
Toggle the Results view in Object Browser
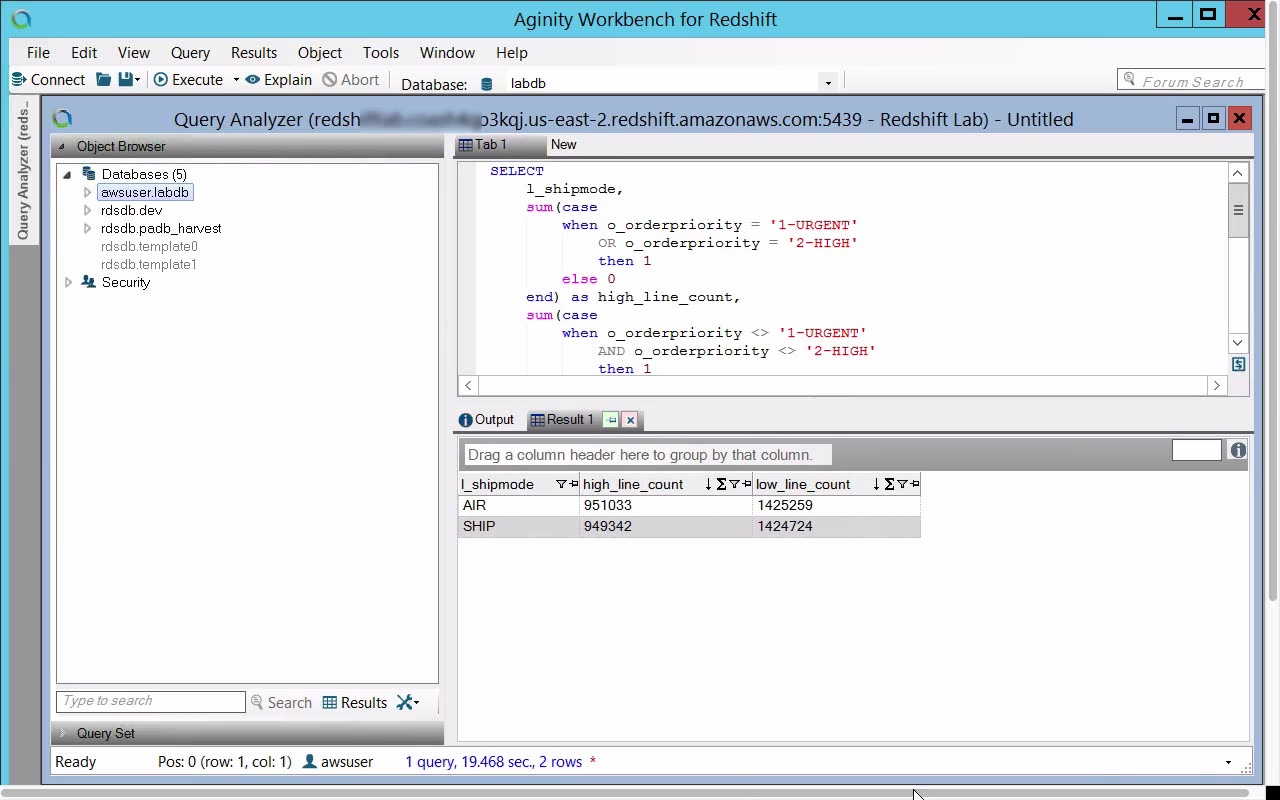[x=354, y=703]
